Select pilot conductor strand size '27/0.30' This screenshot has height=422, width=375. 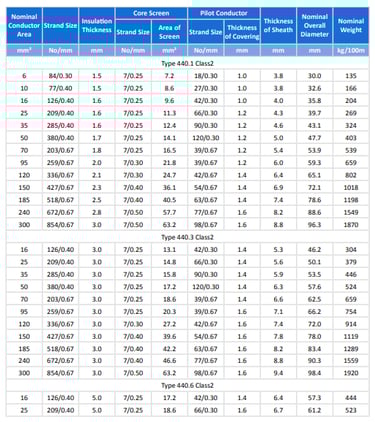pyautogui.click(x=206, y=88)
